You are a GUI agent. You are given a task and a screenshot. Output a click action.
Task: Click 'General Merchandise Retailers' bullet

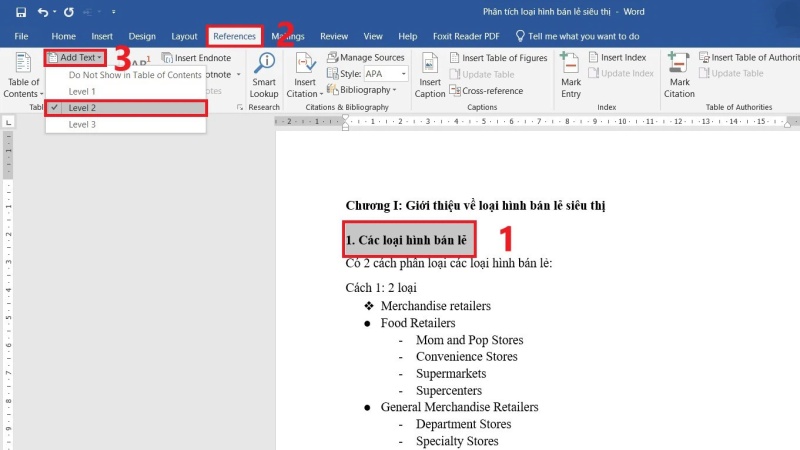point(459,407)
